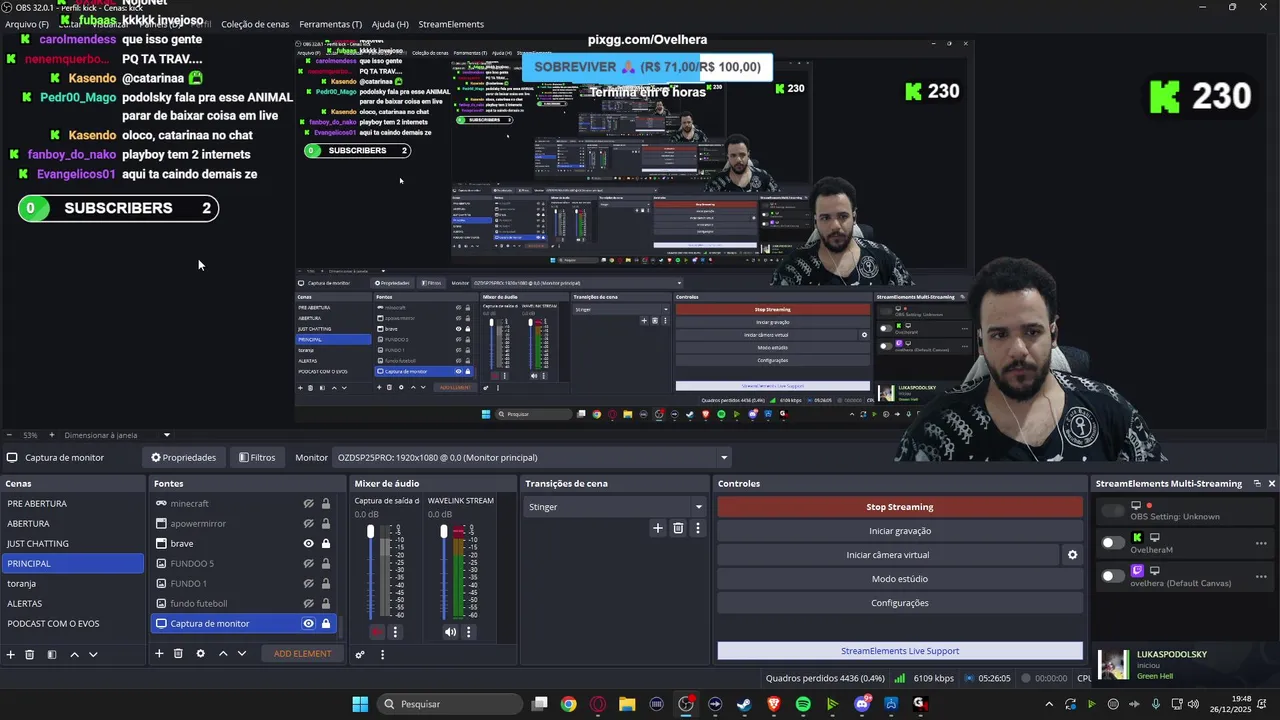Show the apowermirror source

point(309,524)
